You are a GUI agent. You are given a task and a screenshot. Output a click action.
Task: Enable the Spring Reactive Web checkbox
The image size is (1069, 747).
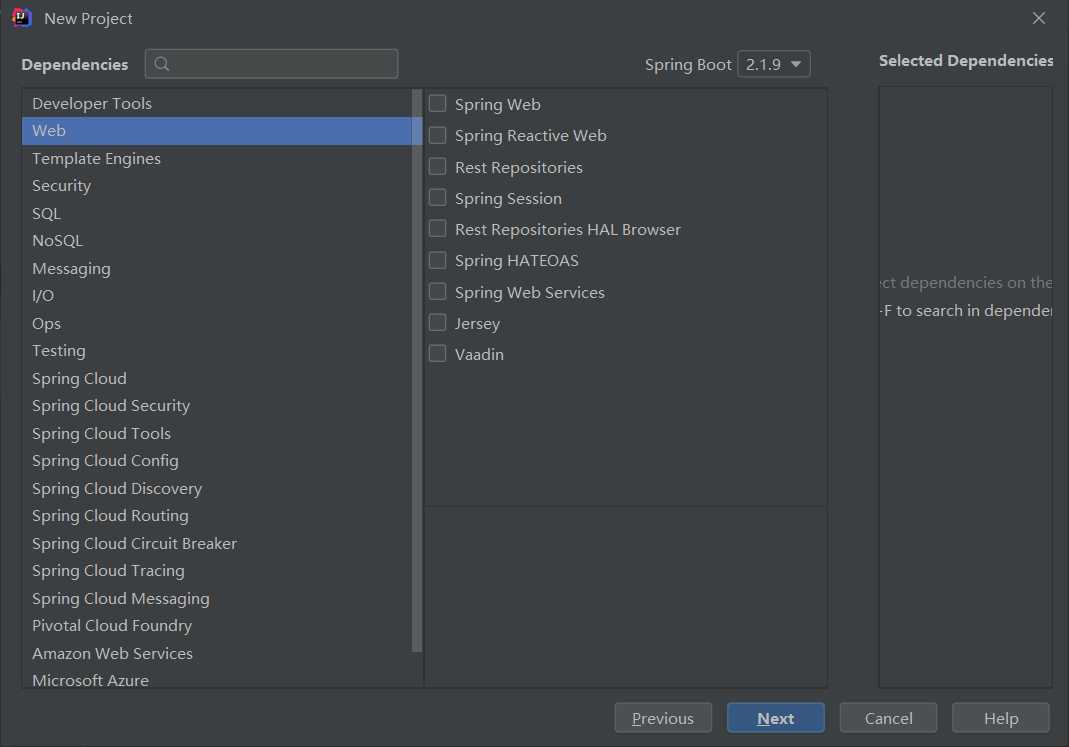coord(438,135)
